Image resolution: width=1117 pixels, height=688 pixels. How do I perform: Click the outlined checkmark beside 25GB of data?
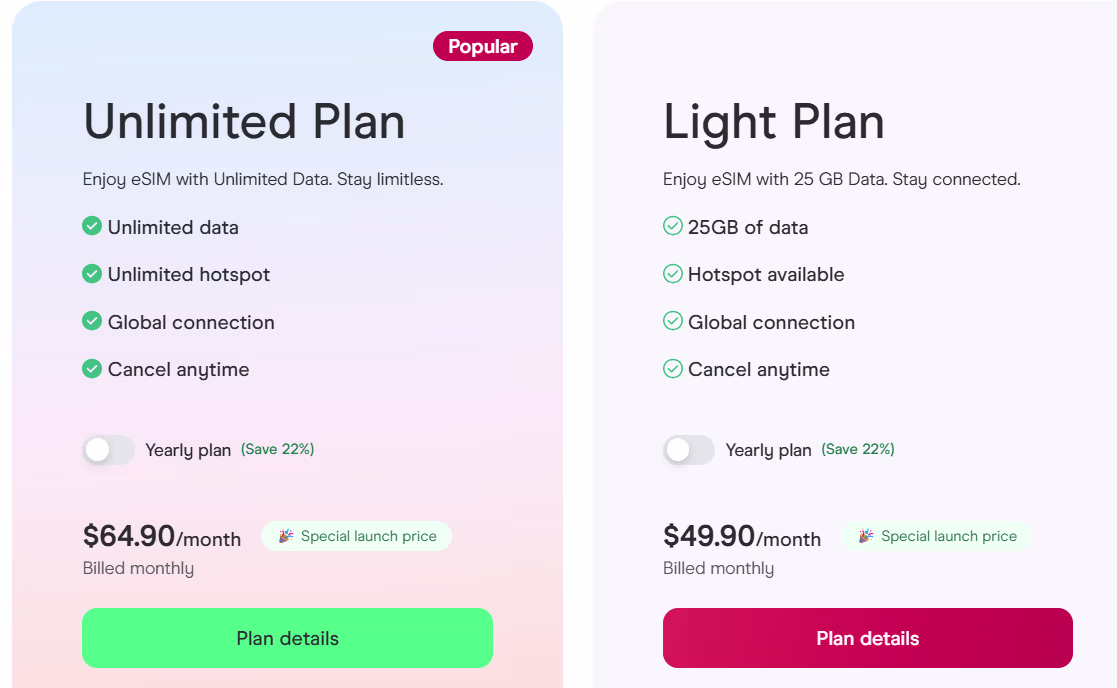(673, 227)
